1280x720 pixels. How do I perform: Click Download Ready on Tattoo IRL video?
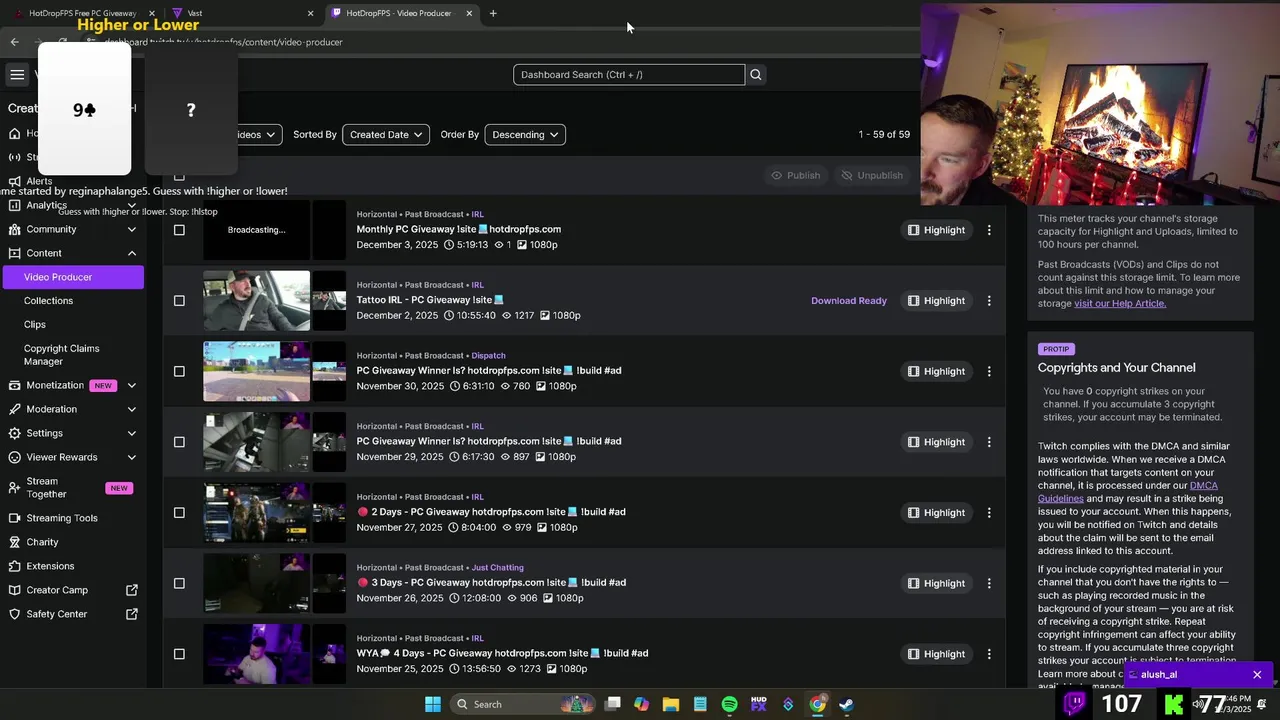[849, 300]
